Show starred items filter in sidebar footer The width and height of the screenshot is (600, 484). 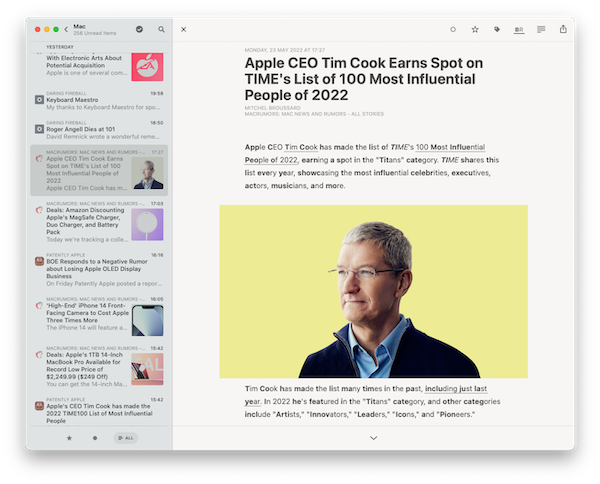[69, 438]
